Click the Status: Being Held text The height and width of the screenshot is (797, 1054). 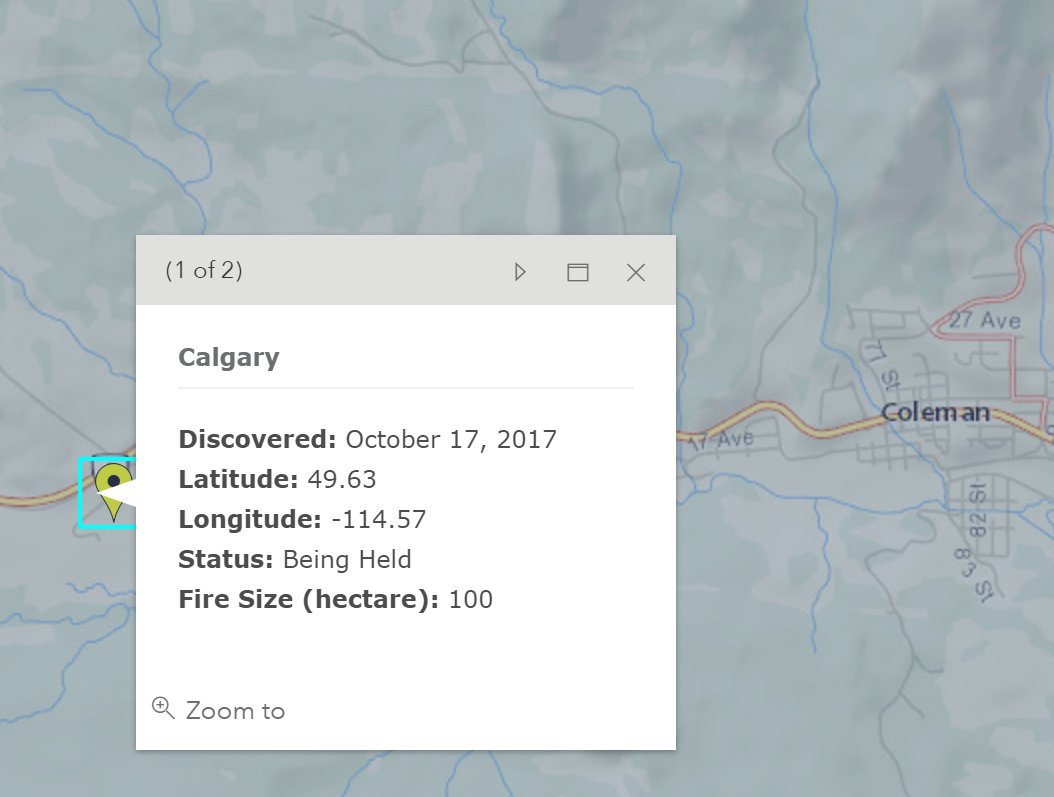[294, 560]
